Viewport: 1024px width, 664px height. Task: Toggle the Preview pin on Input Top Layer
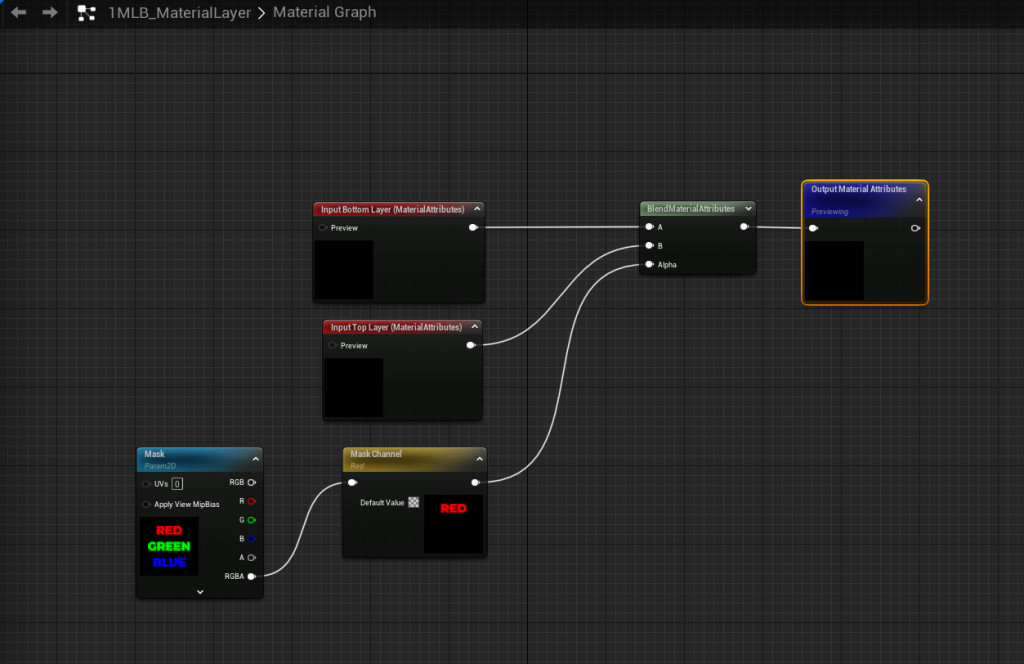[x=333, y=346]
